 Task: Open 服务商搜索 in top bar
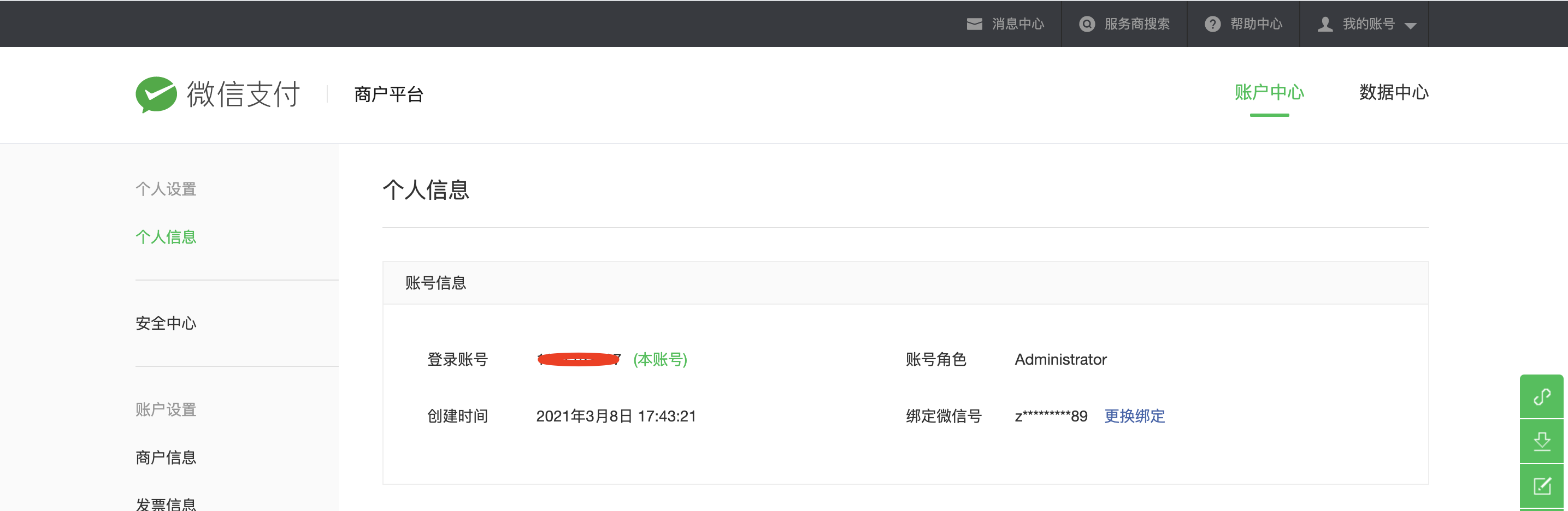coord(1137,25)
